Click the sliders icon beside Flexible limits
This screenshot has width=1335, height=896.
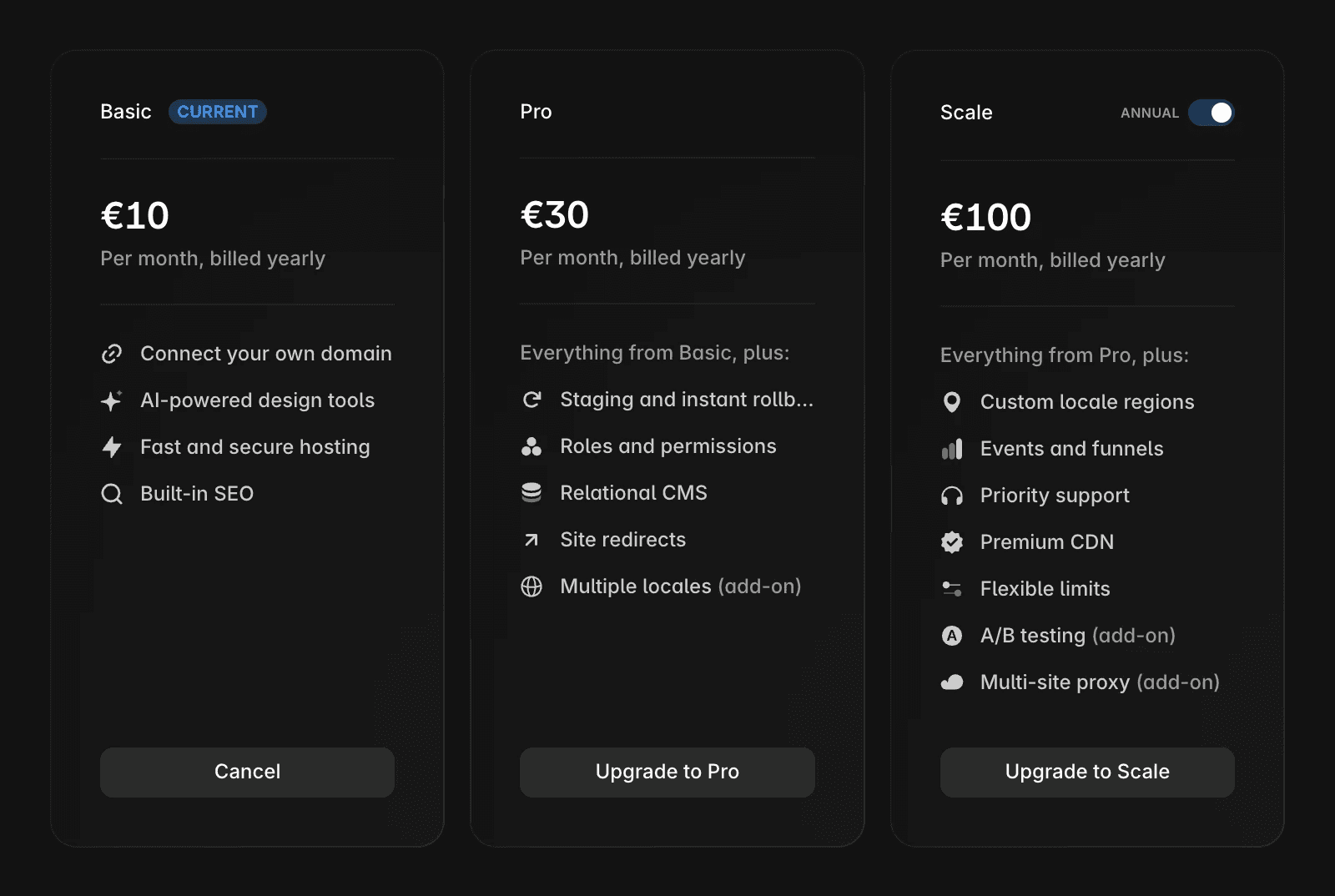pyautogui.click(x=952, y=588)
